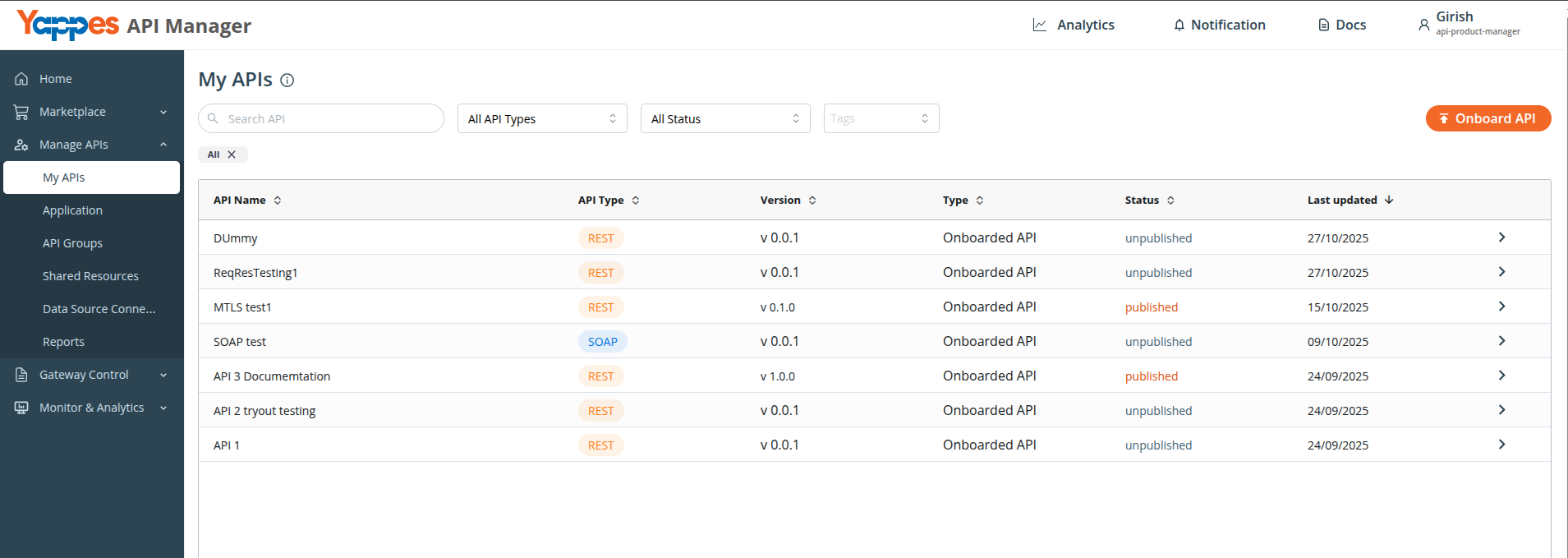
Task: Sort by Type column arrows
Action: click(x=980, y=201)
